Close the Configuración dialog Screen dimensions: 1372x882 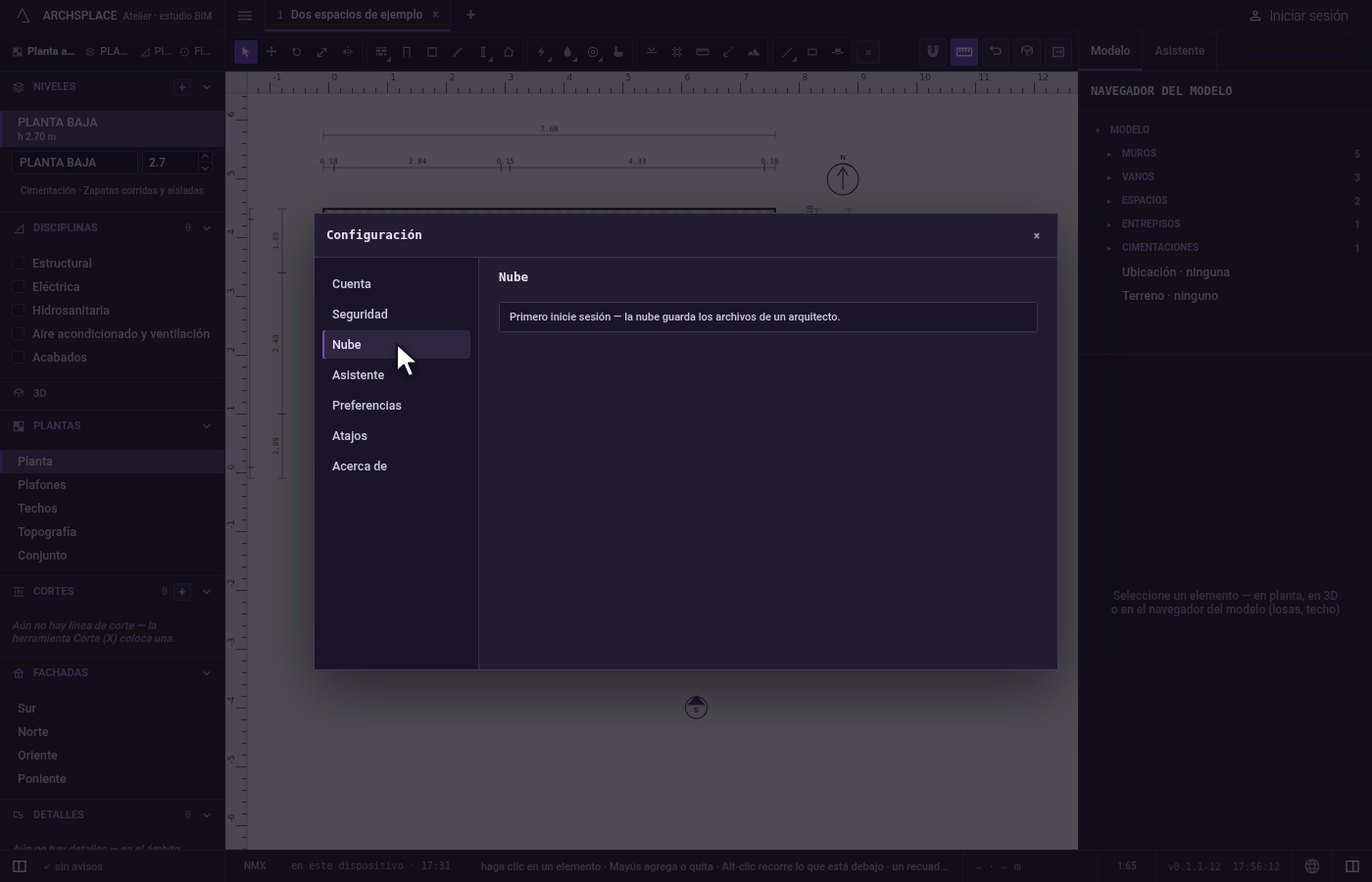coord(1037,236)
